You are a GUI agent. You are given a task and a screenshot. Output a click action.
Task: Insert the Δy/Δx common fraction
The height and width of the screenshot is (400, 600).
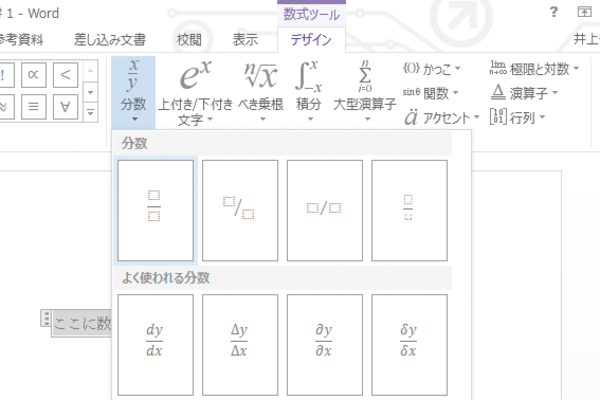(240, 344)
